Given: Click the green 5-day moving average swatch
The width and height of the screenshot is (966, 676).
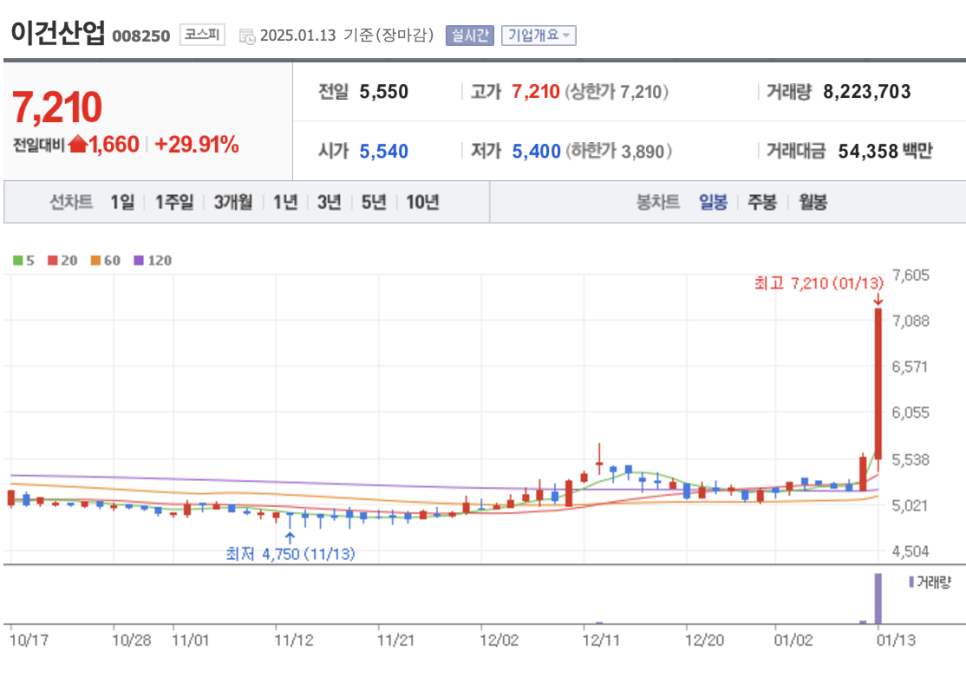Looking at the screenshot, I should point(18,261).
